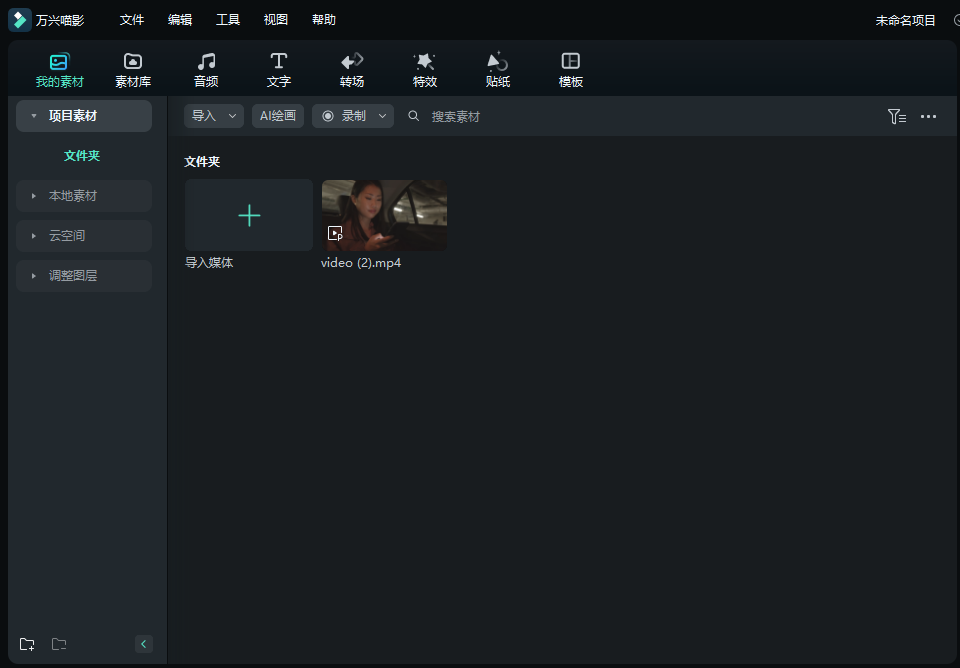Click the AI绘画 button
The width and height of the screenshot is (960, 668).
tap(278, 116)
